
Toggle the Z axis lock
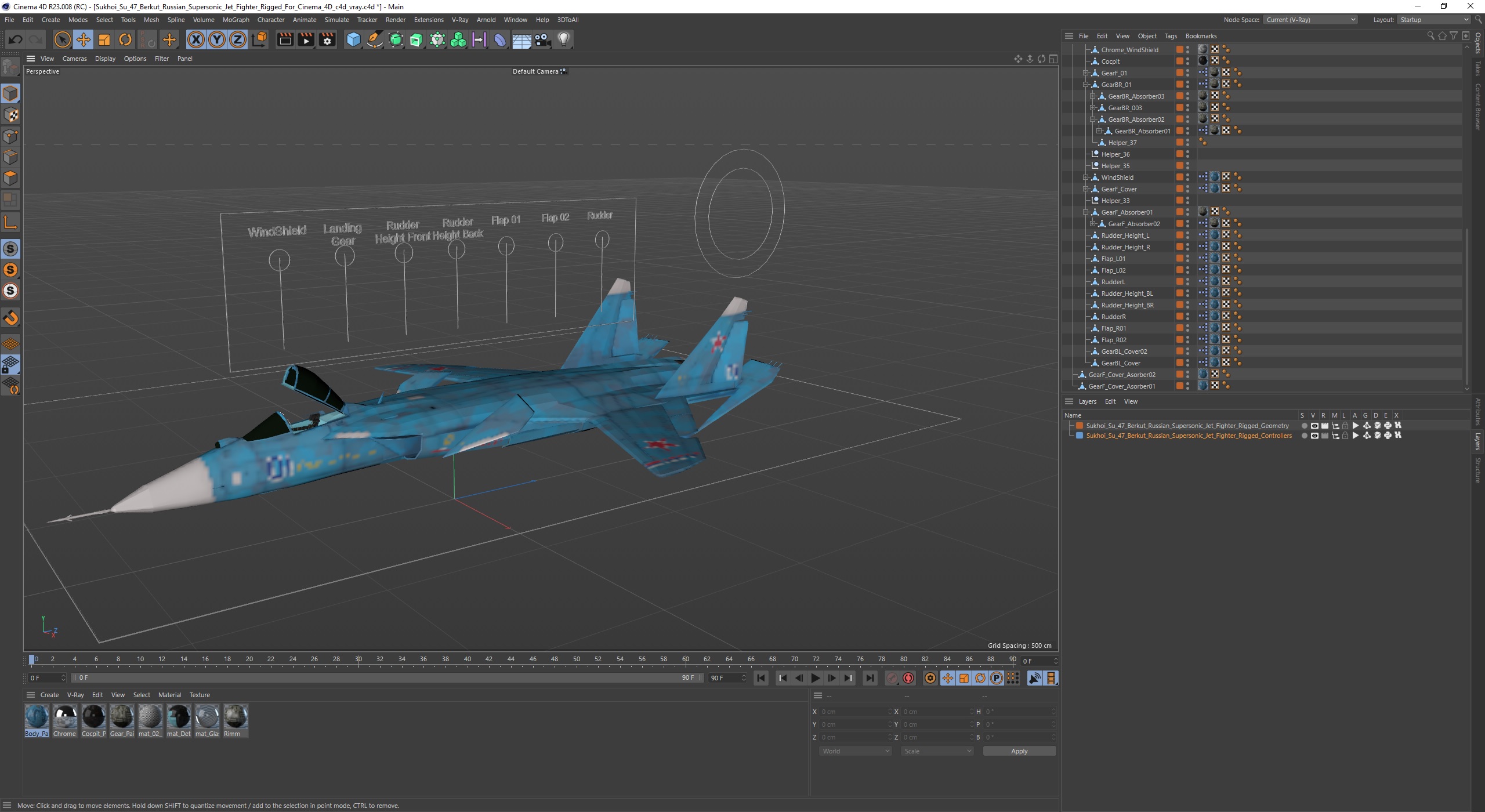238,39
